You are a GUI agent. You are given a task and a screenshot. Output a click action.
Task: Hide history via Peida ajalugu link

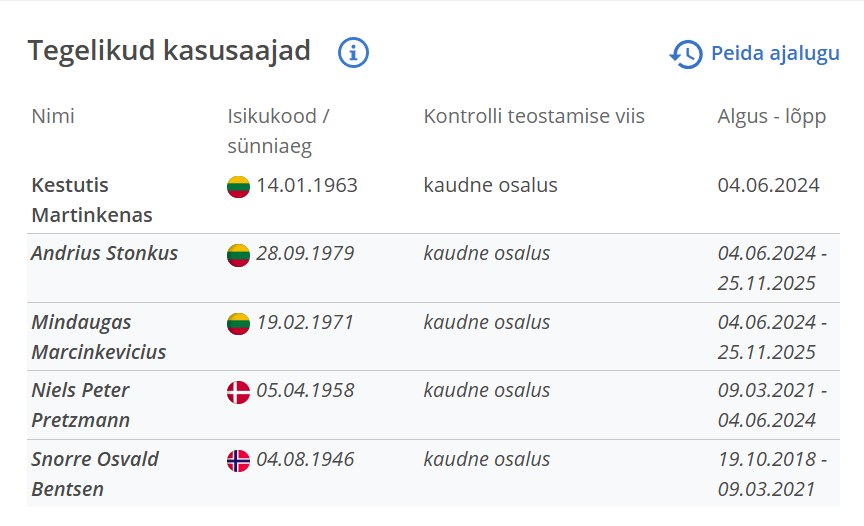(774, 53)
